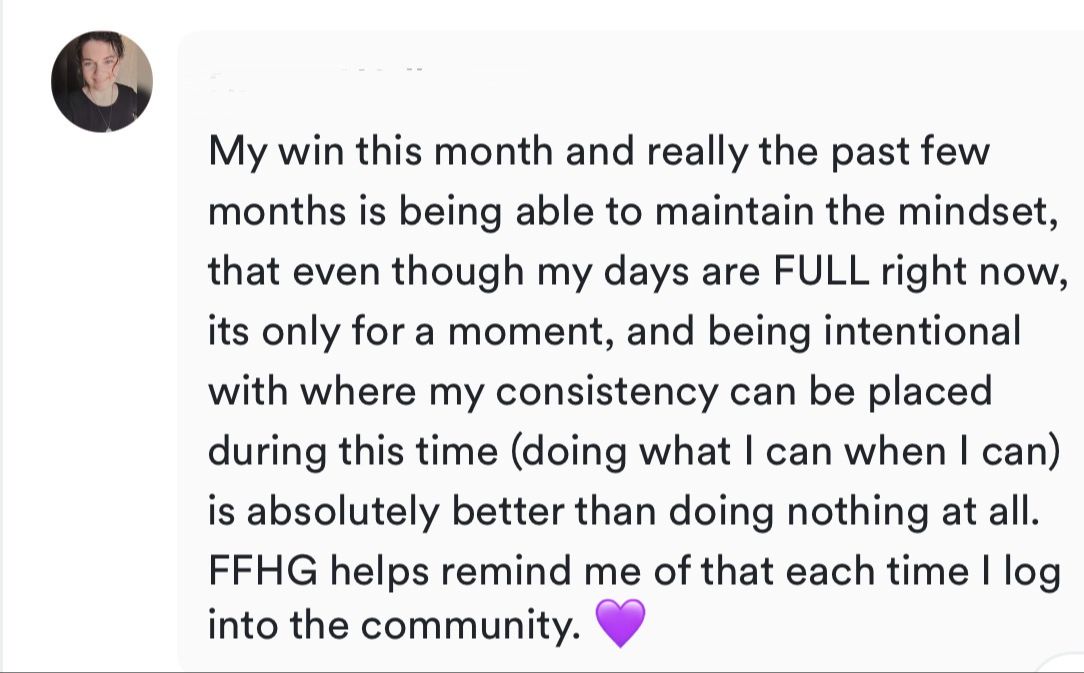Click the word mindset in the comment
1084x673 pixels.
coord(977,211)
